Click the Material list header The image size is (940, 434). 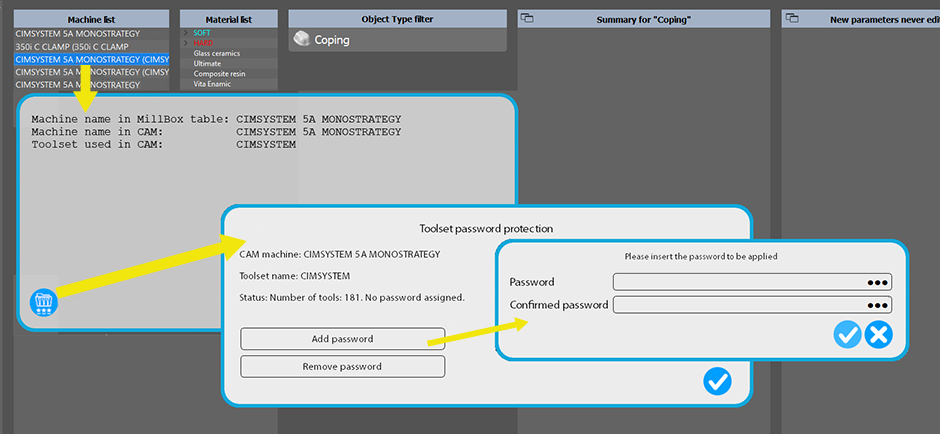pyautogui.click(x=228, y=19)
